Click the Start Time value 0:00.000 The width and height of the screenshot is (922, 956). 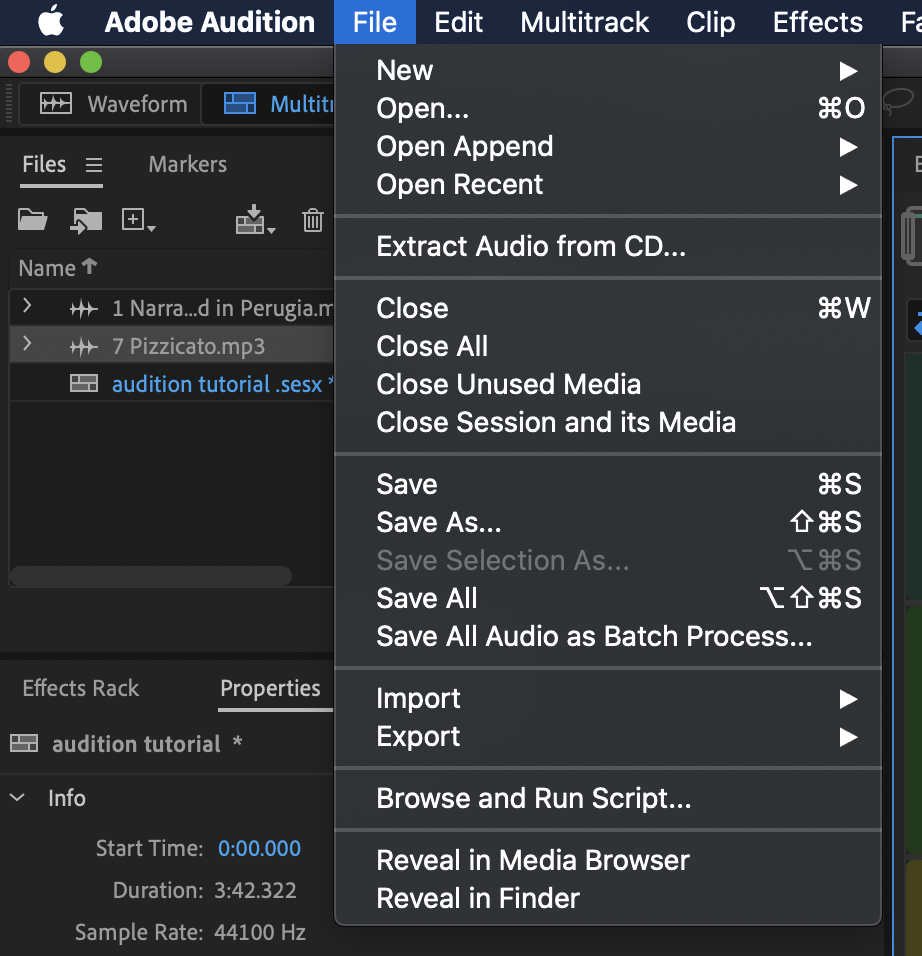(x=259, y=849)
